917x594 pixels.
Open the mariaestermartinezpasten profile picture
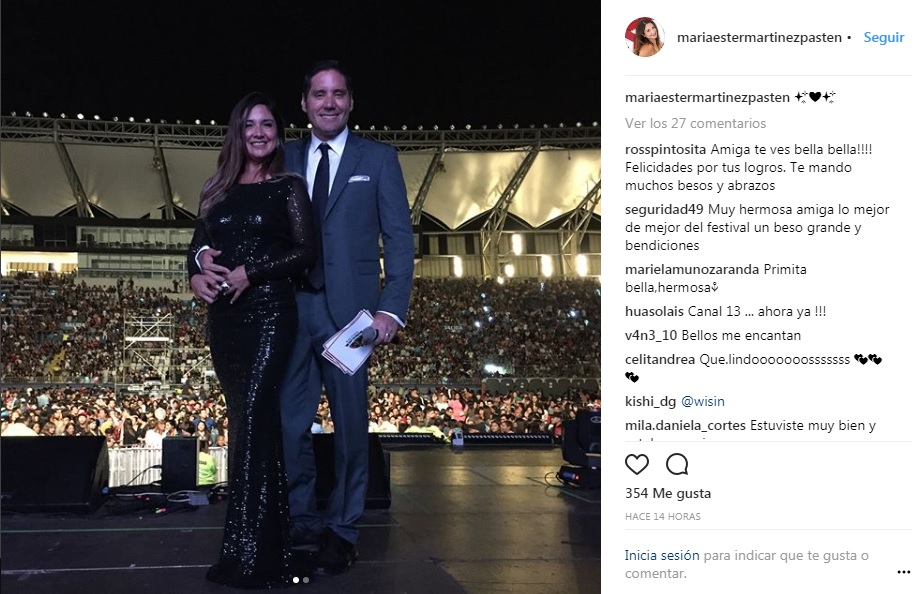point(645,37)
